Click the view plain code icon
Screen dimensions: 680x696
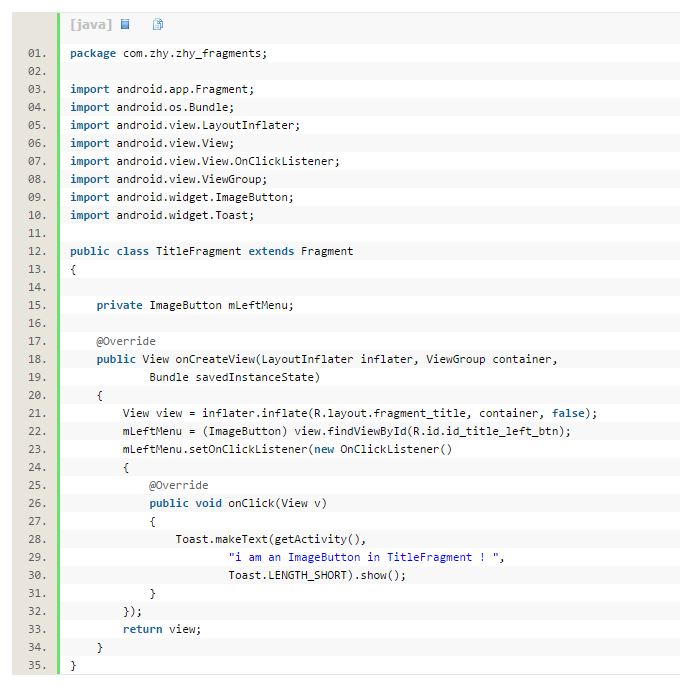coord(125,24)
